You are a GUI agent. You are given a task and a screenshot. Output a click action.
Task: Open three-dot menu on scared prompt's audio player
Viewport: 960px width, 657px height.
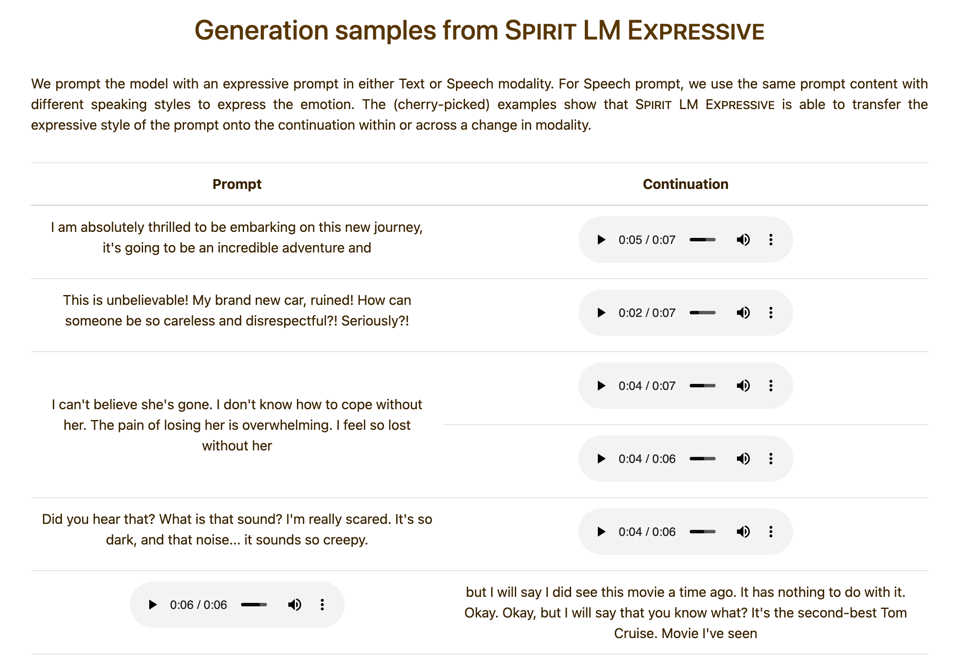coord(771,532)
